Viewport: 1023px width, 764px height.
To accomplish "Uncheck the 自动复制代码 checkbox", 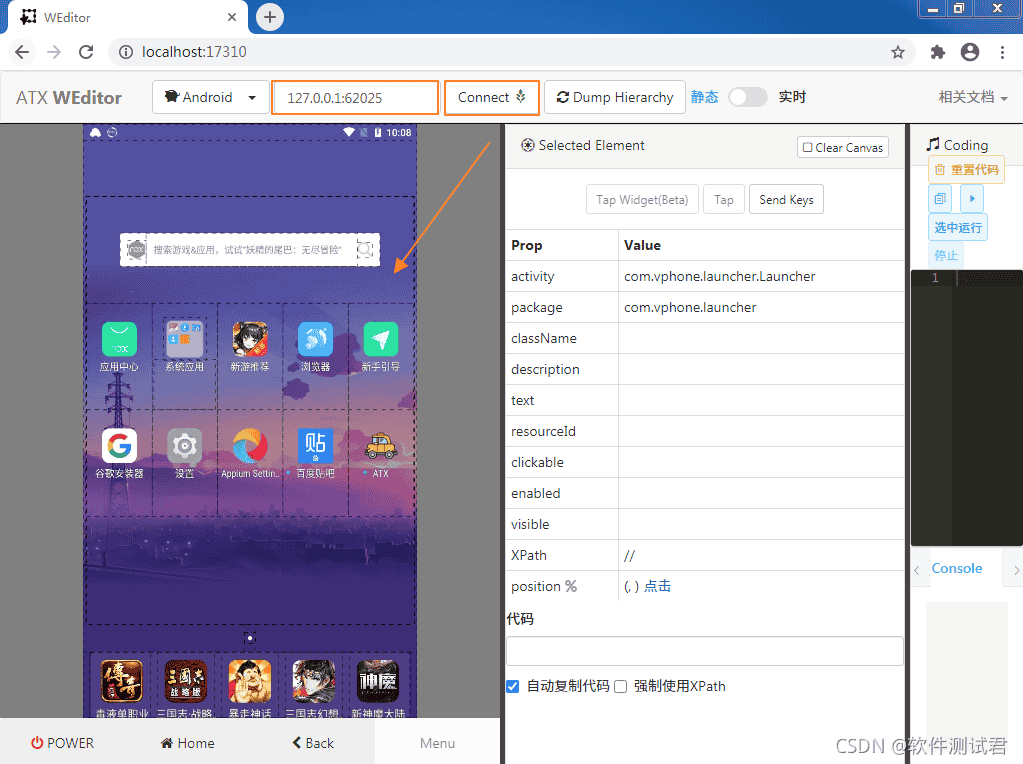I will [x=512, y=686].
